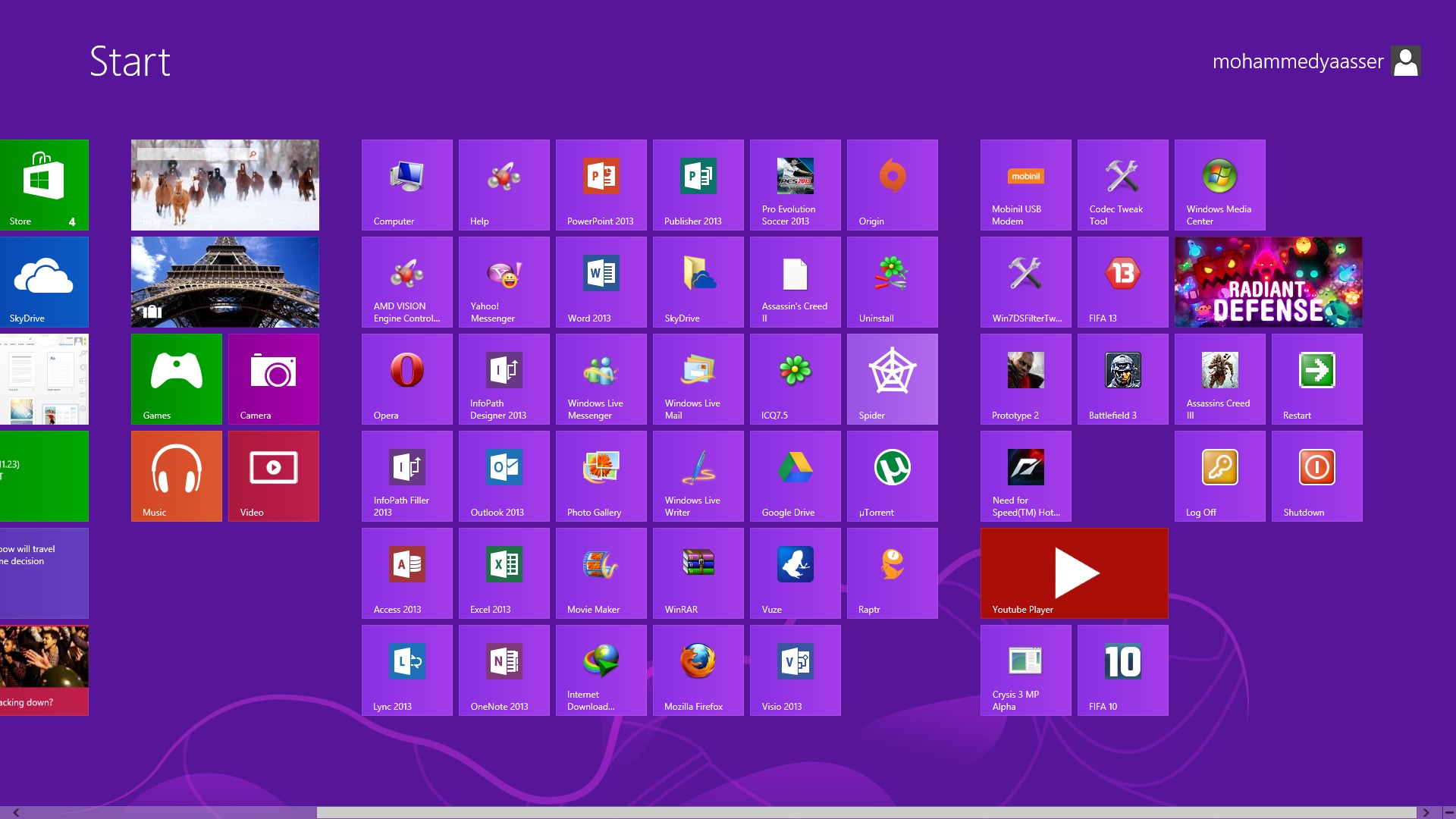Open FIFA 13
The image size is (1456, 819).
[1123, 282]
